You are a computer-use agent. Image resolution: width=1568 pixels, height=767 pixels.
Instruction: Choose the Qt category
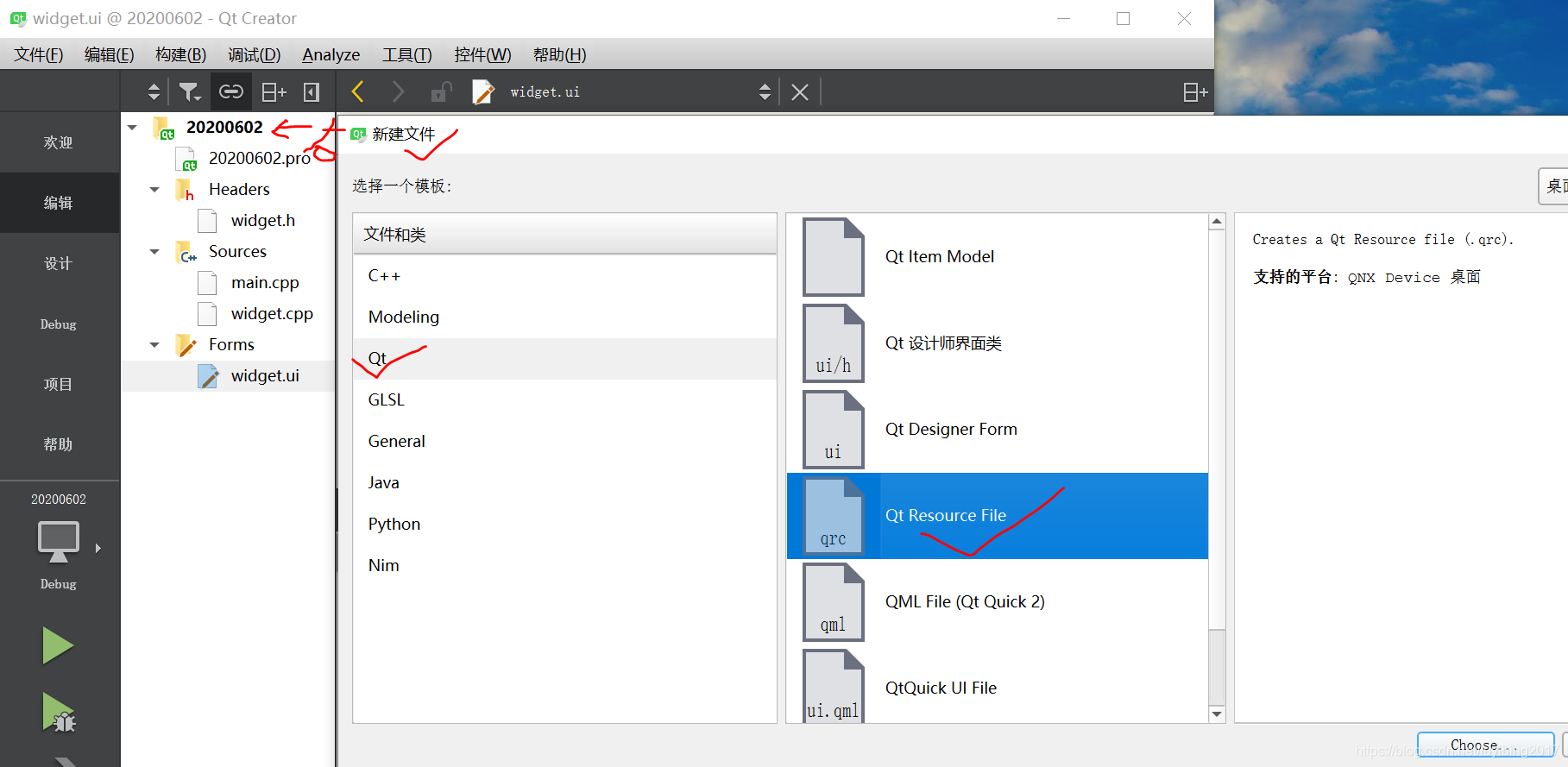click(x=564, y=358)
